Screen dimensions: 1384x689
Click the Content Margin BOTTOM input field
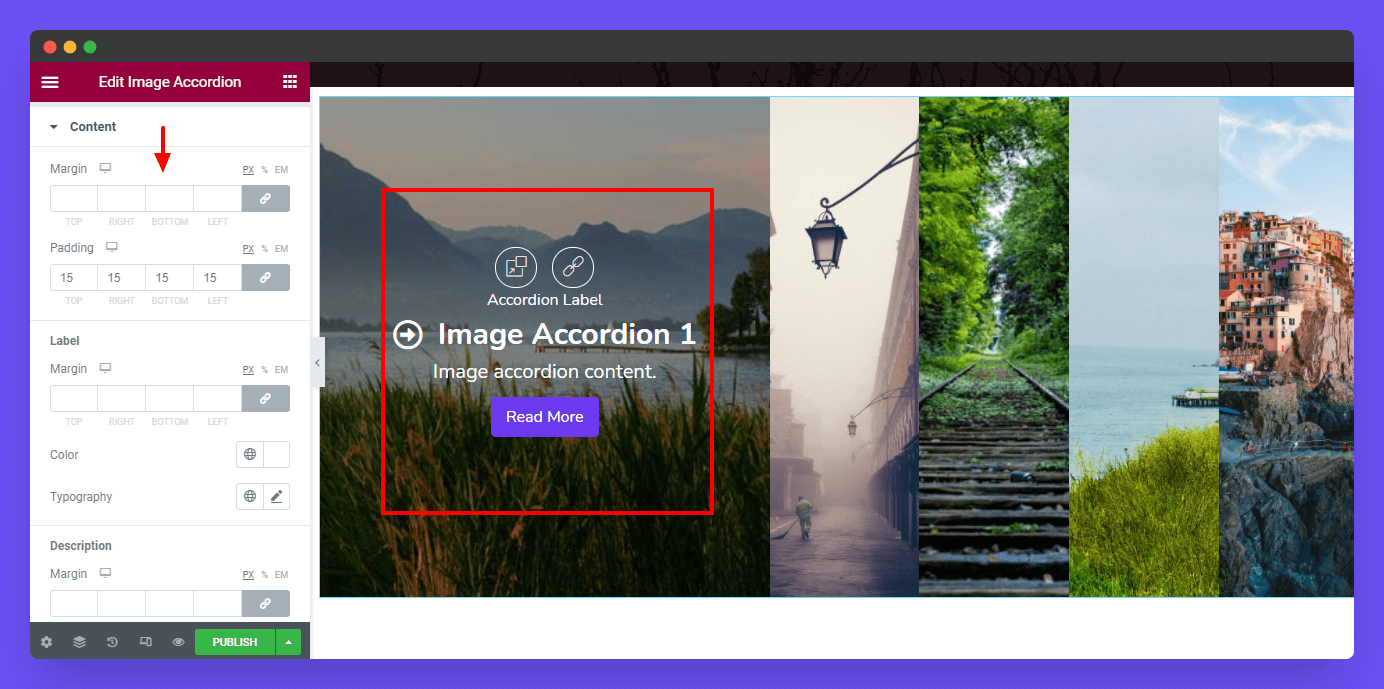click(170, 199)
